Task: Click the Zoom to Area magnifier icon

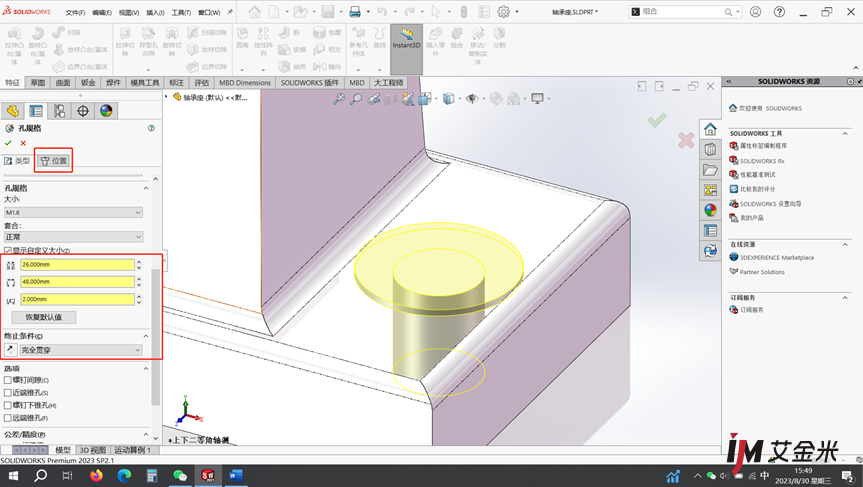Action: [x=357, y=99]
